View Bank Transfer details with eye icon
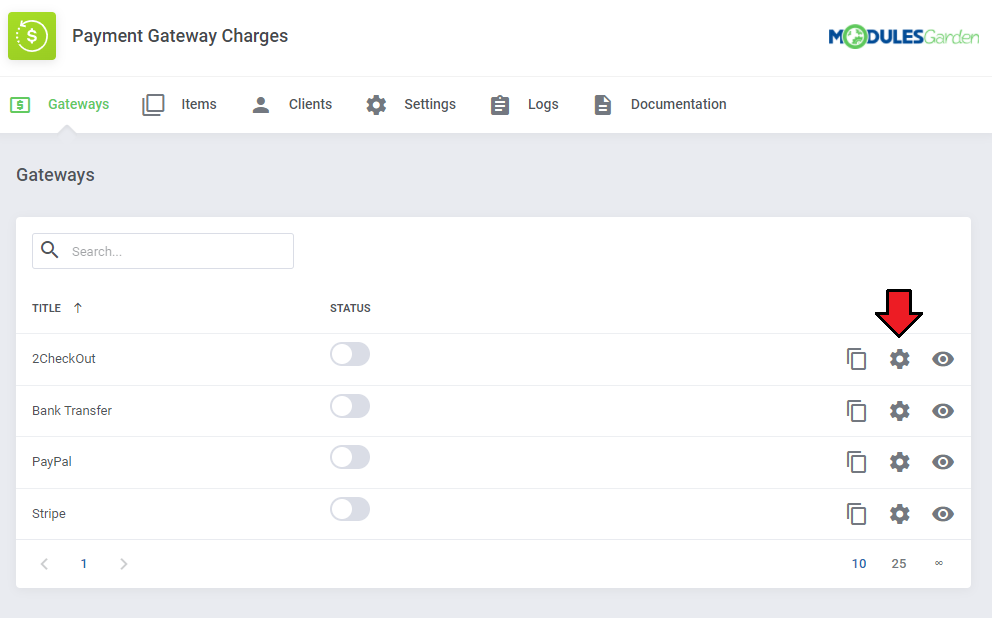Viewport: 992px width, 618px height. [943, 411]
